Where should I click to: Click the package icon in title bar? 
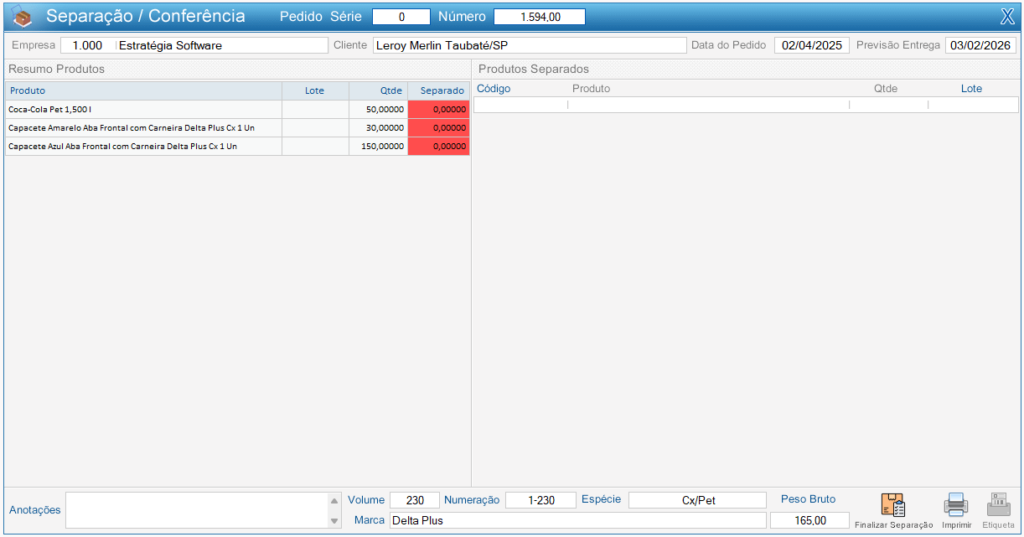(x=23, y=16)
